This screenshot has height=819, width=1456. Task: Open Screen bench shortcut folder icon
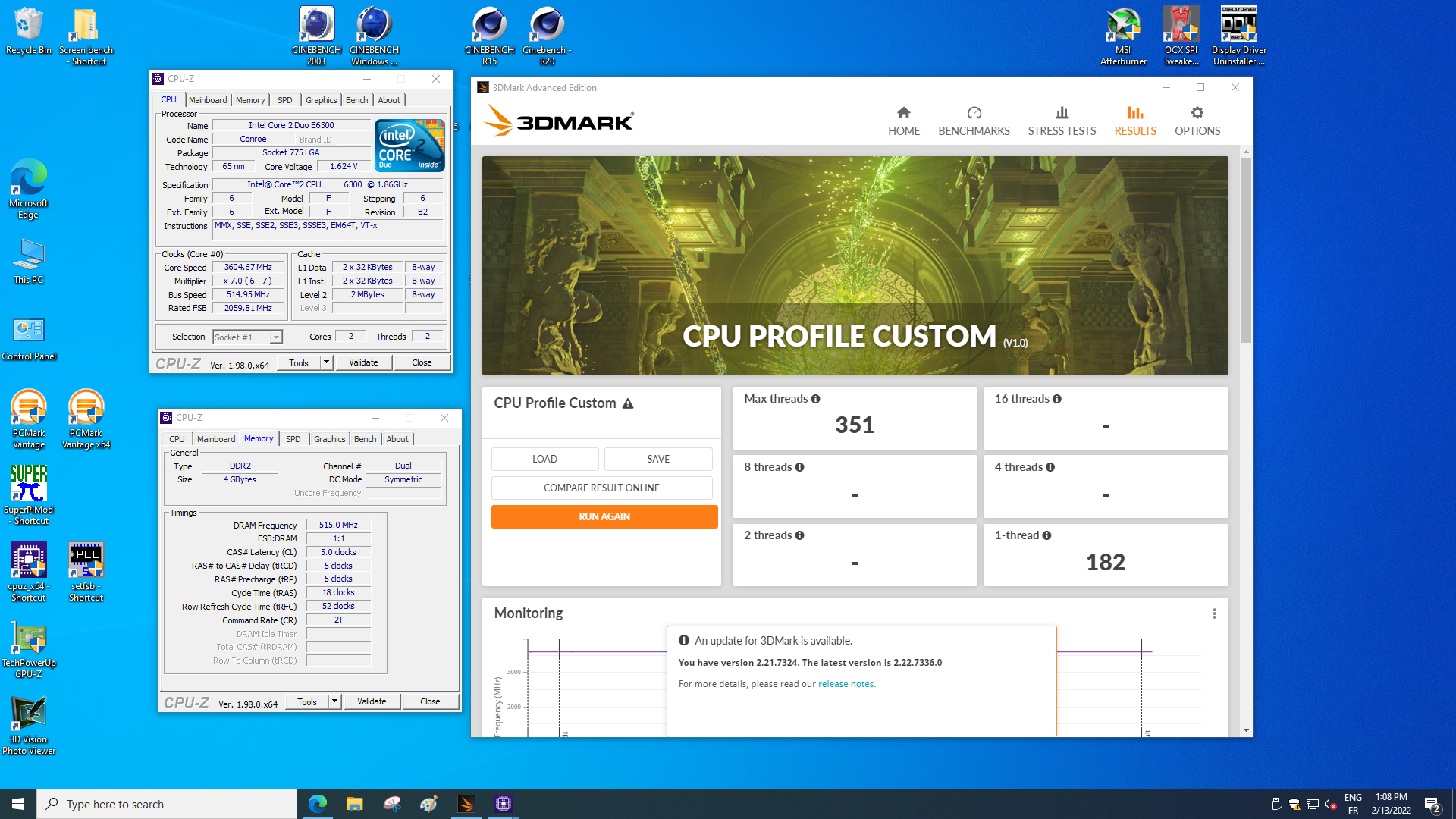point(86,36)
